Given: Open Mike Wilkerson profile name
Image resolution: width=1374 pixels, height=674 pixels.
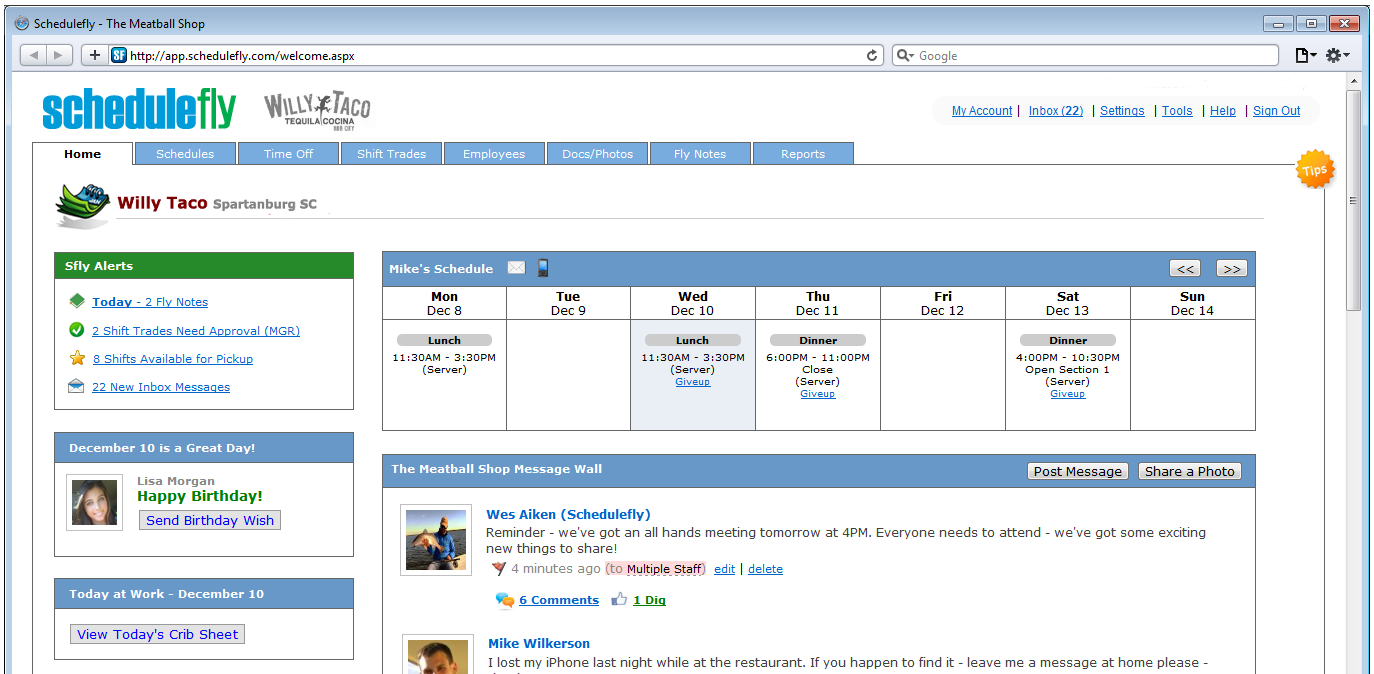Looking at the screenshot, I should click(539, 643).
